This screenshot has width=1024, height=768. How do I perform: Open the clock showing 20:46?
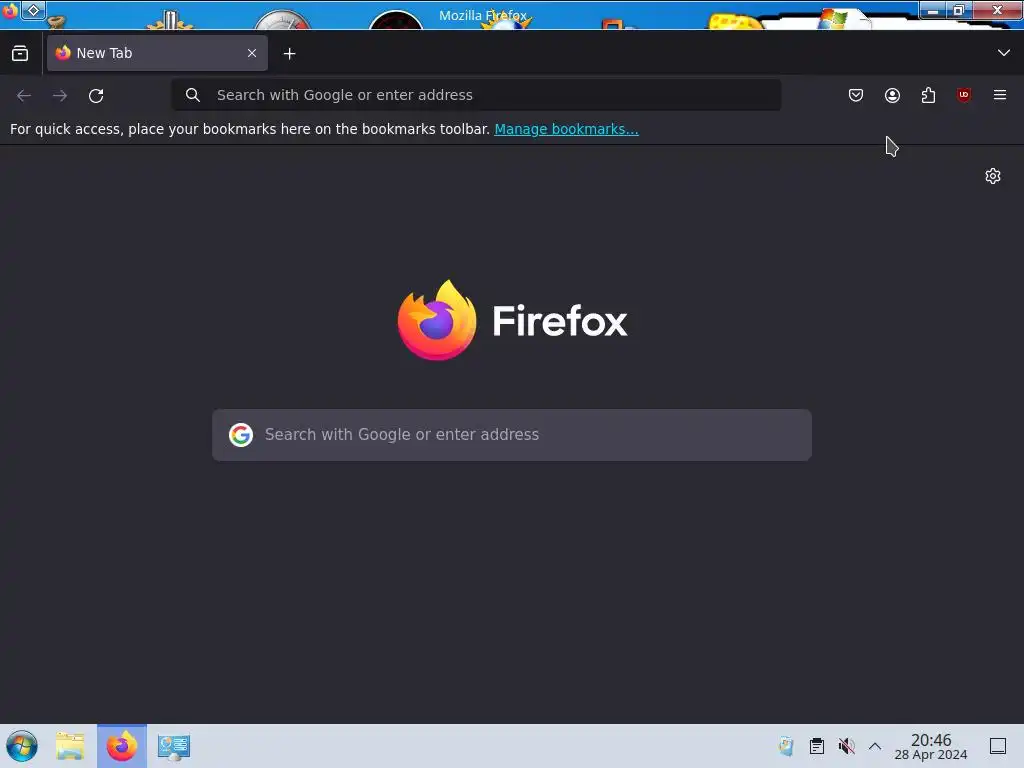931,746
